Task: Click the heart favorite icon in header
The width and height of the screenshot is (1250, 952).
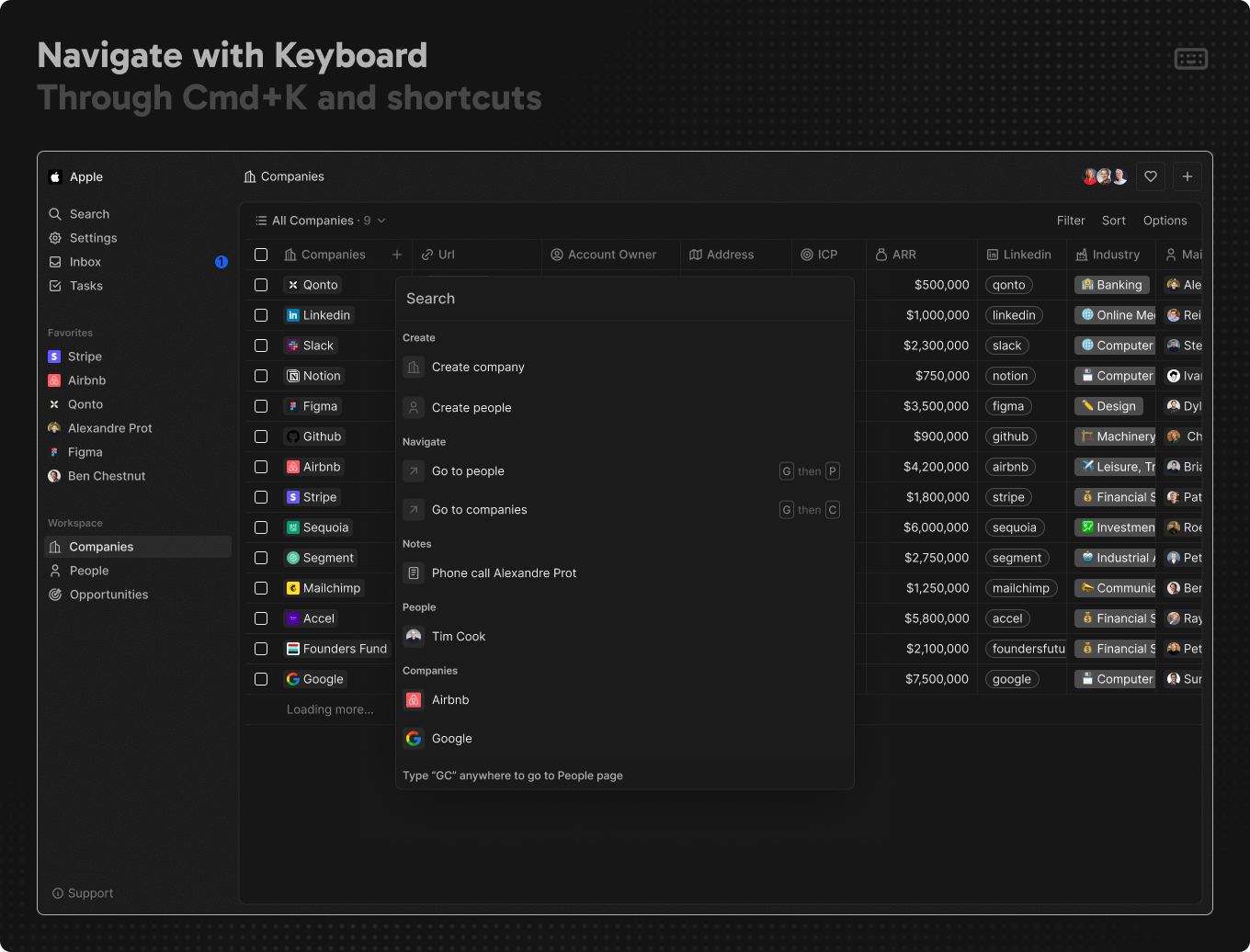Action: [1151, 176]
